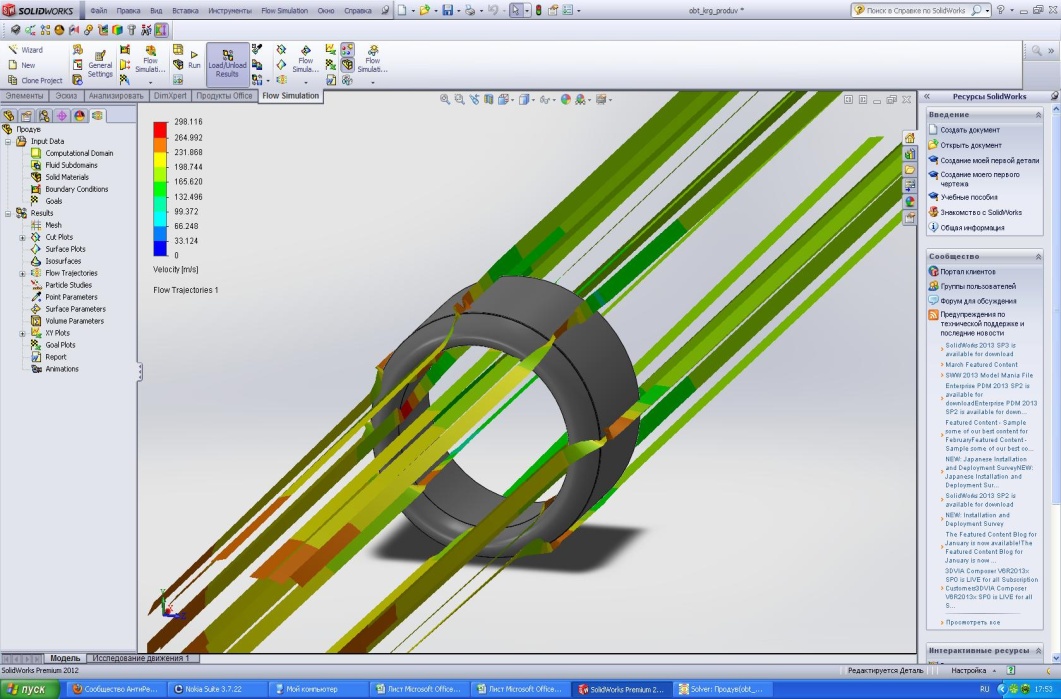Open the Custom Properties task pane icon
1061x699 pixels.
click(x=910, y=217)
